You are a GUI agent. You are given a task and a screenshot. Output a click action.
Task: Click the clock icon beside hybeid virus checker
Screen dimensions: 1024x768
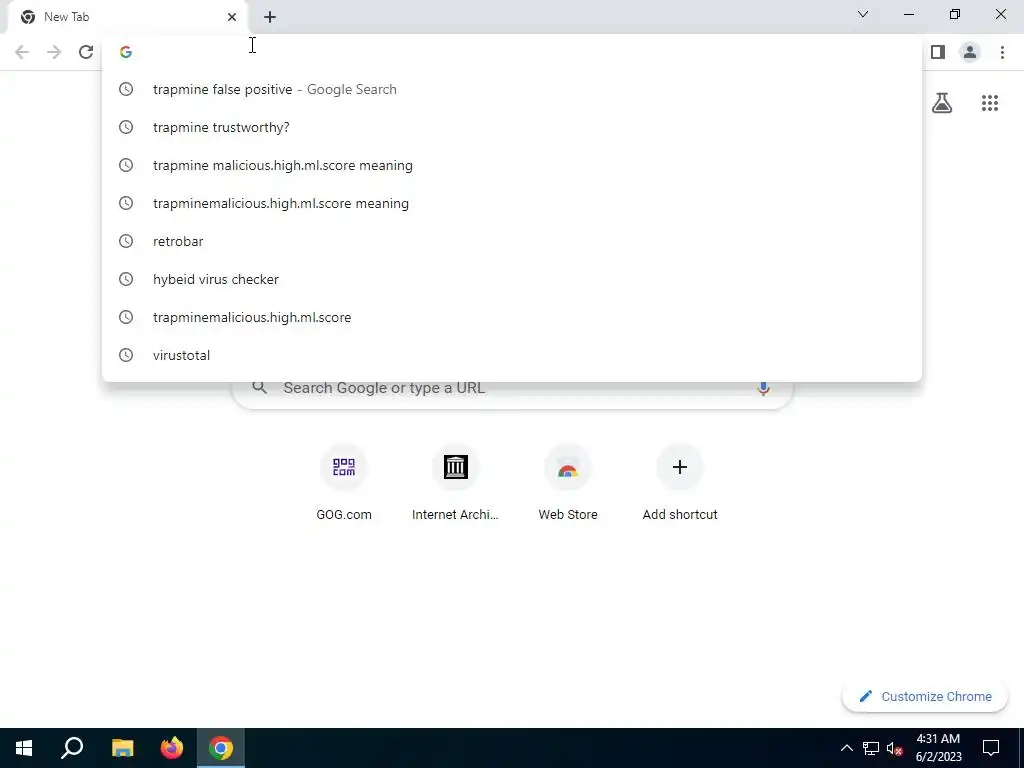tap(126, 280)
